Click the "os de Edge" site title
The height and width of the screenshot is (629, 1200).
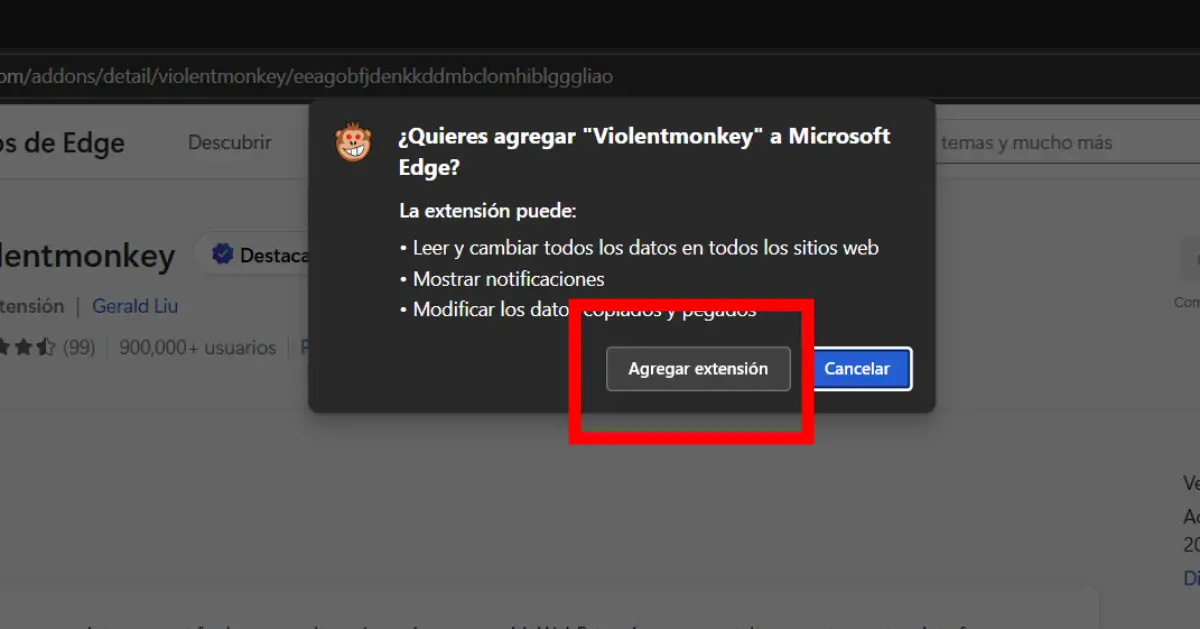click(62, 143)
